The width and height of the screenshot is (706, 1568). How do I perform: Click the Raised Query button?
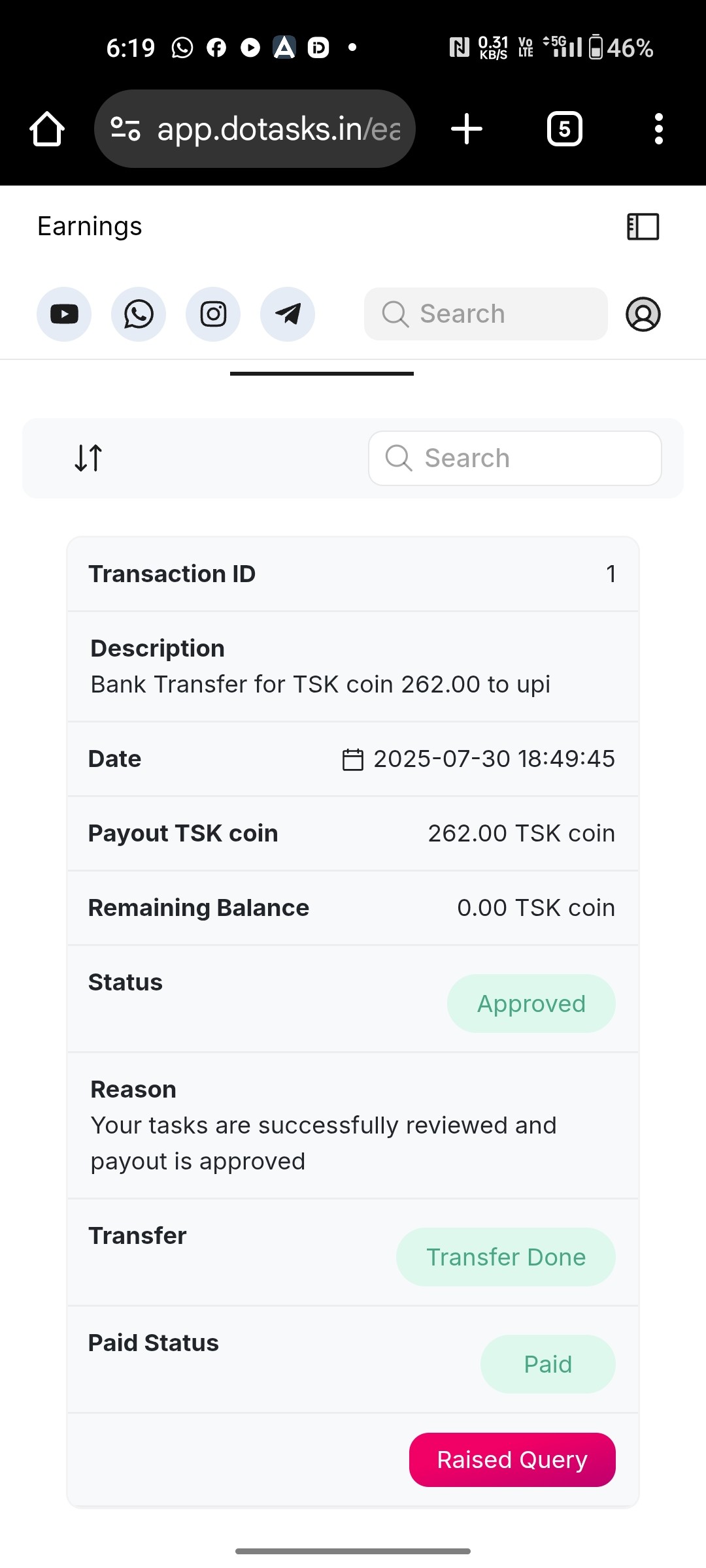513,1460
